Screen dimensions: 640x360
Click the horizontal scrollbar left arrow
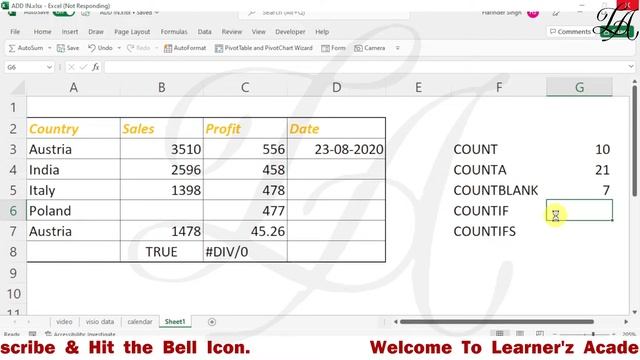396,322
